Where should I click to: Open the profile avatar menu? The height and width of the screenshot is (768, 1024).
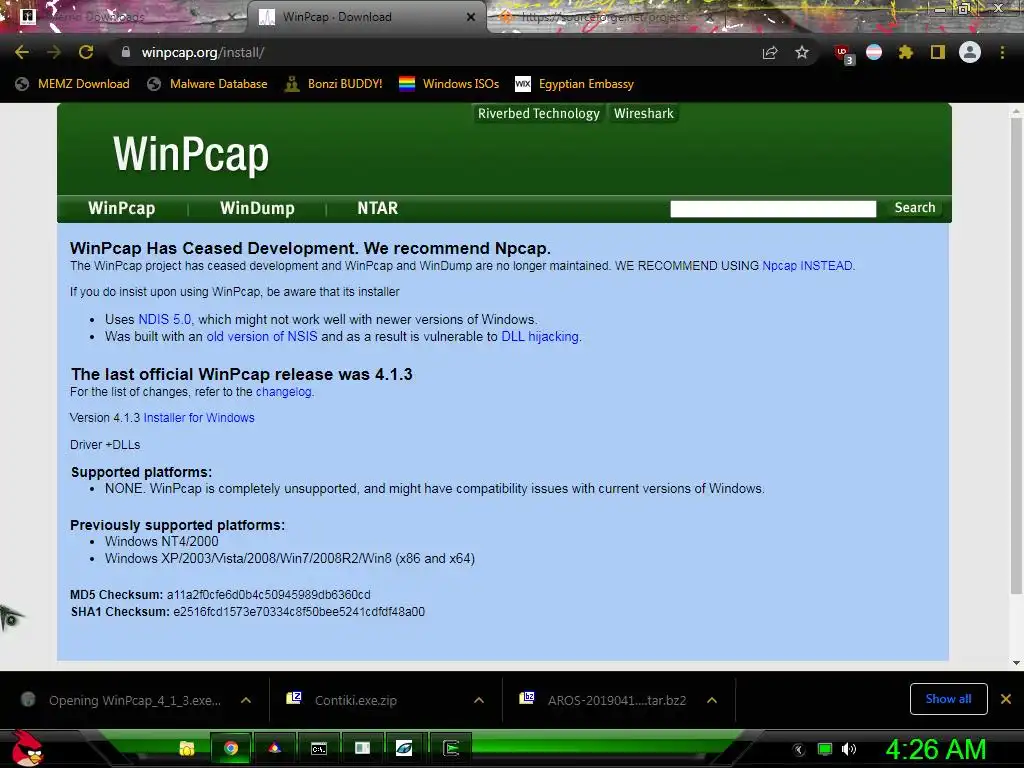(x=970, y=52)
